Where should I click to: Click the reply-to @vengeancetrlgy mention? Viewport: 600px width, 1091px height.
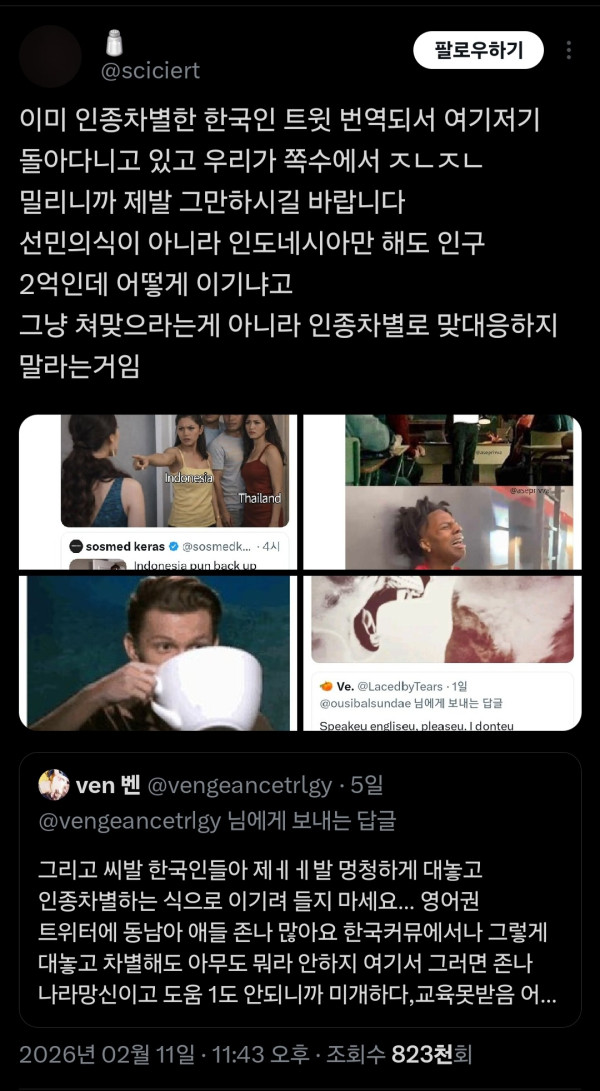[x=129, y=821]
